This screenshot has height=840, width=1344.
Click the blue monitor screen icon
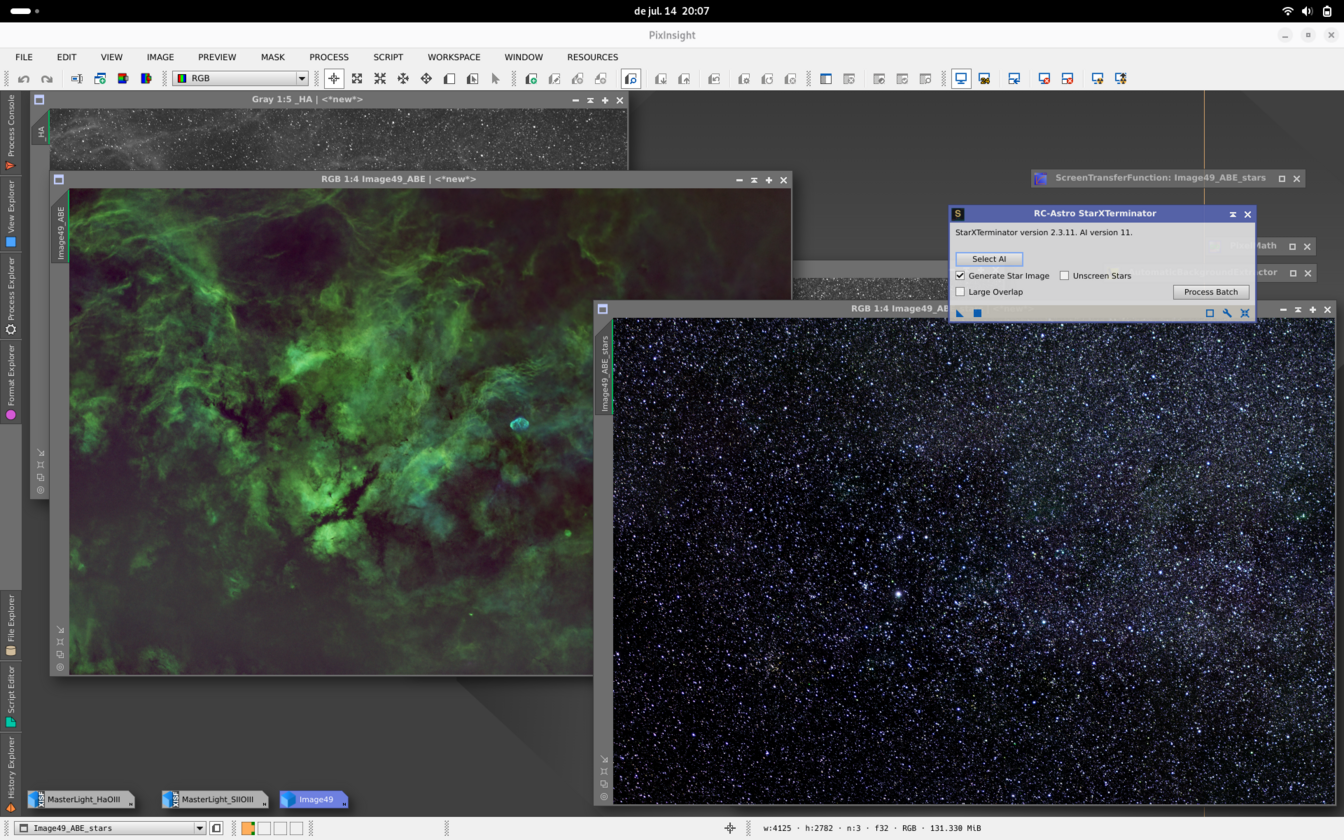[x=961, y=78]
